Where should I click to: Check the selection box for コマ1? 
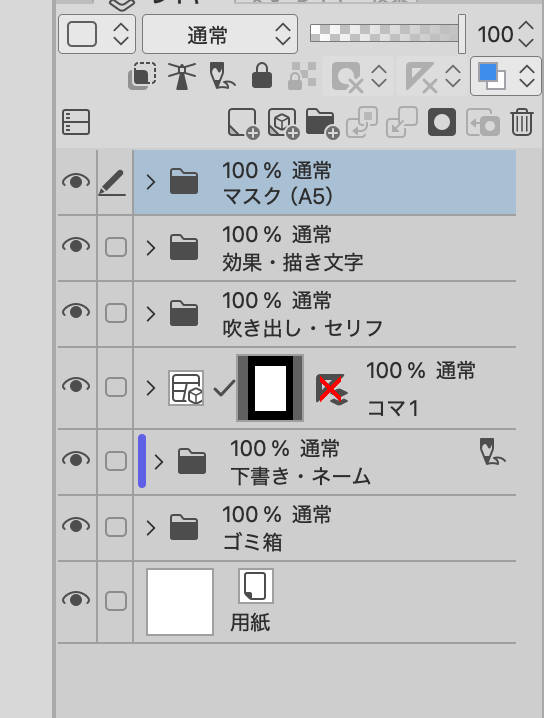[116, 387]
